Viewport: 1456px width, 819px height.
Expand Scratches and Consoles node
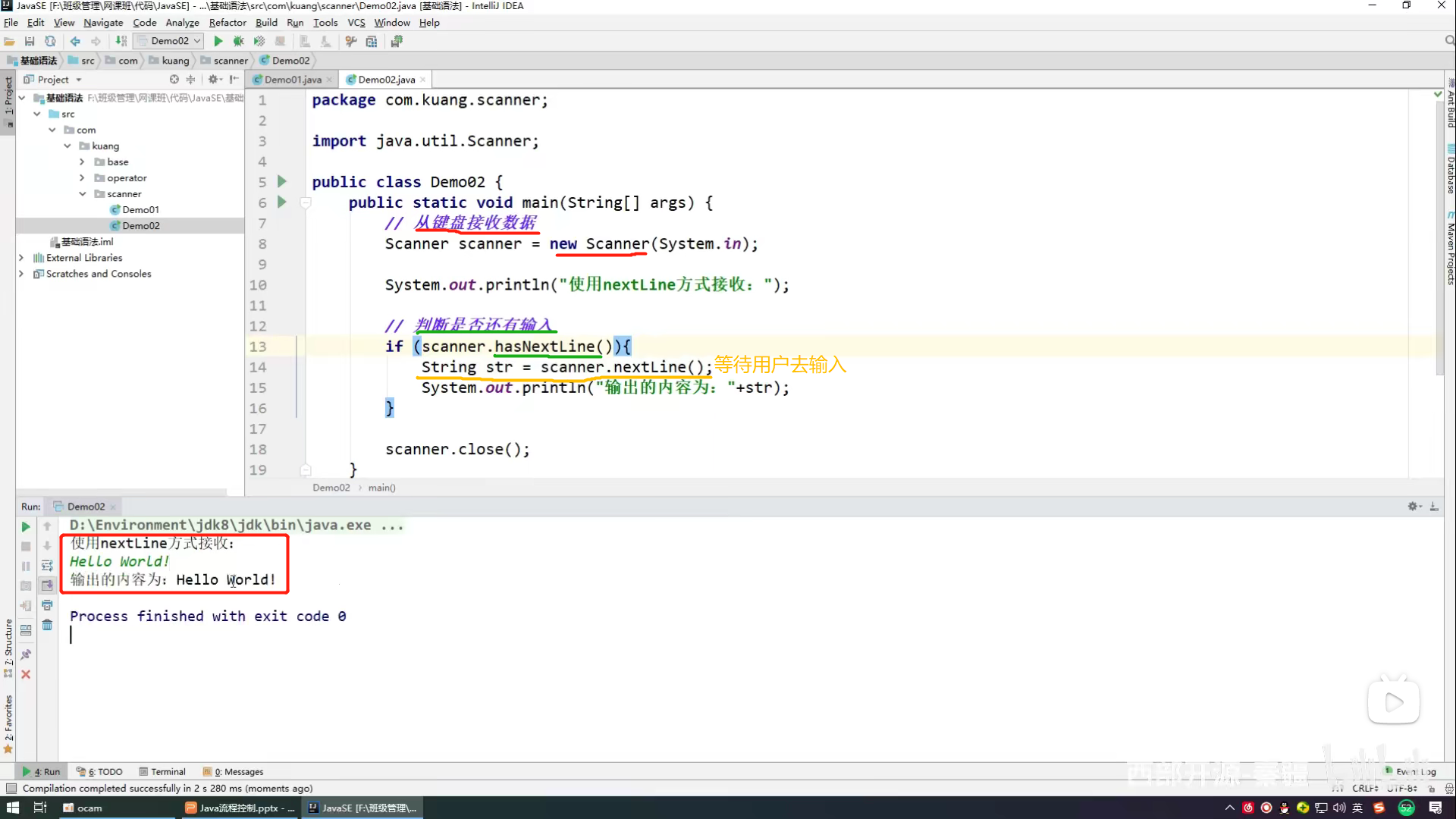click(21, 274)
